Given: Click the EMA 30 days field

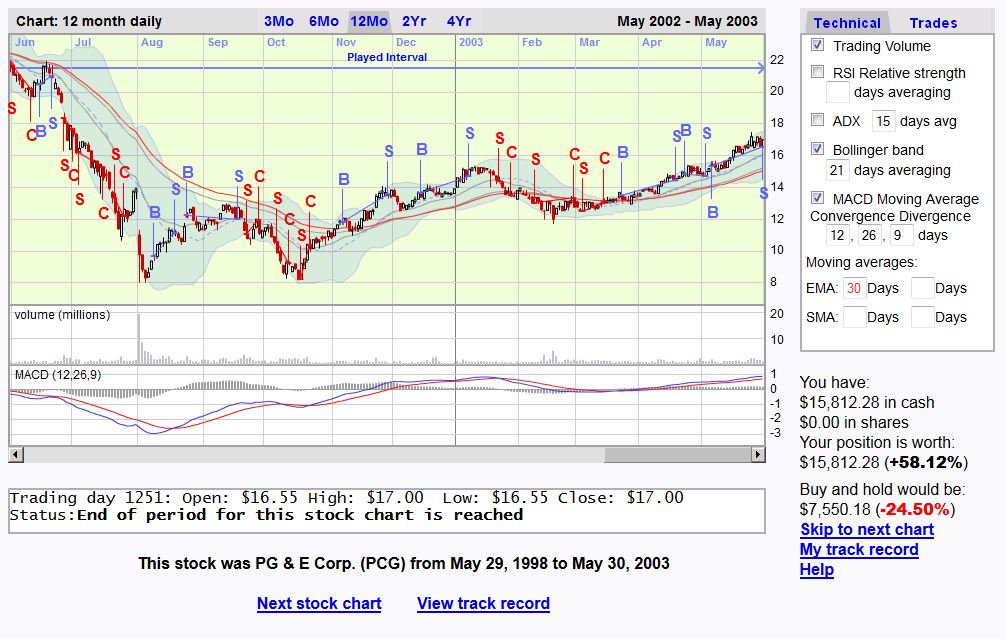Looking at the screenshot, I should coord(854,288).
